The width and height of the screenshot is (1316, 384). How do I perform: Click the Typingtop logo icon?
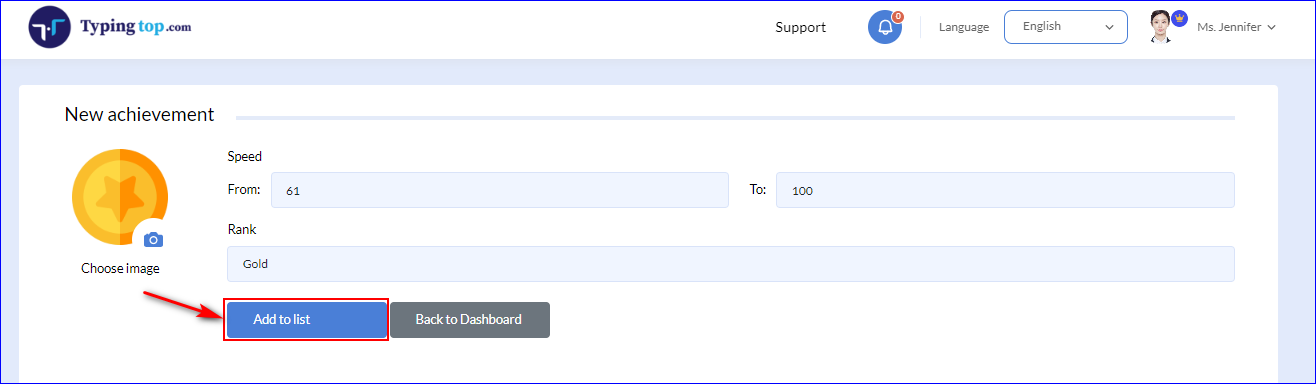(x=50, y=27)
